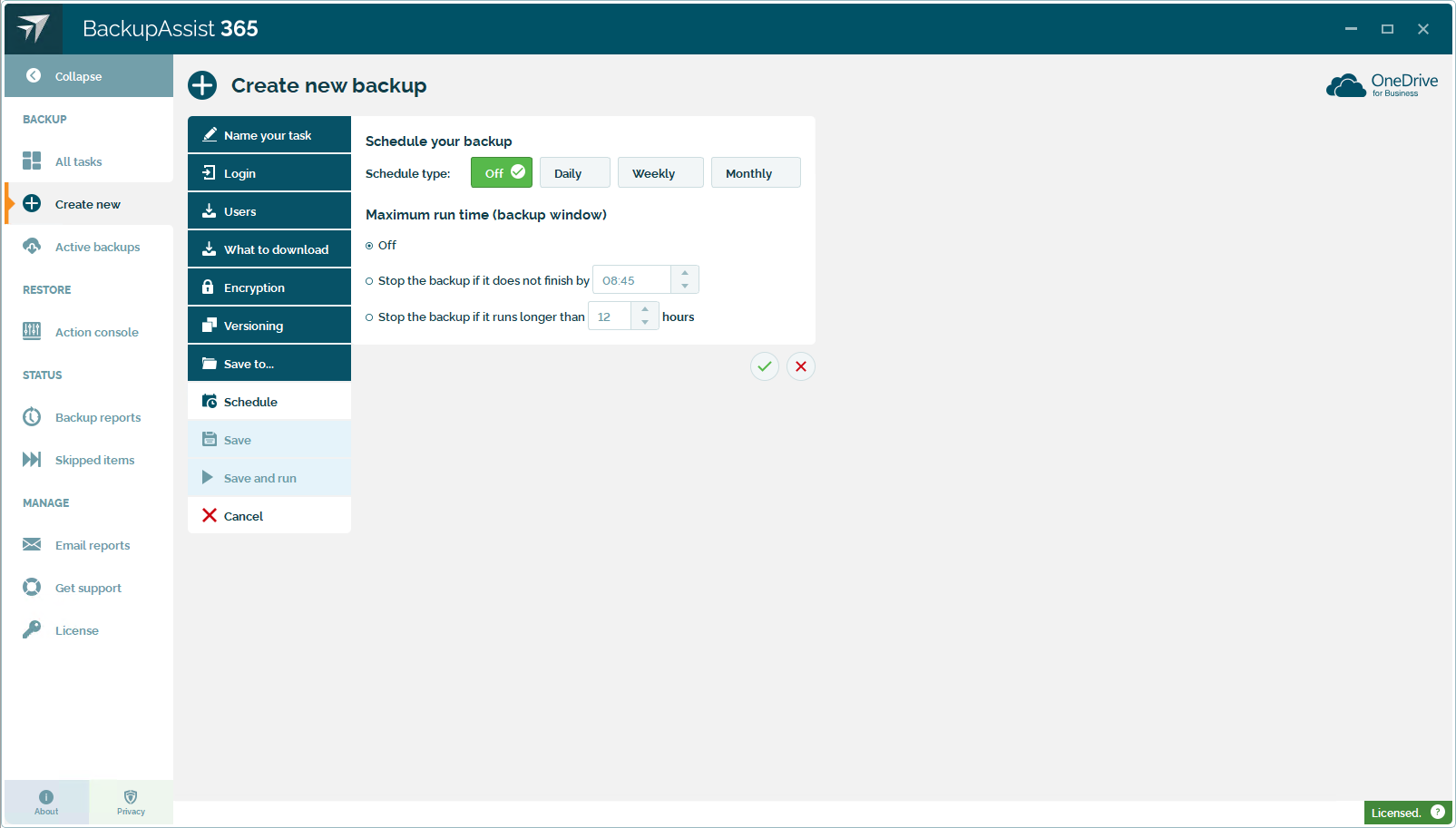Open Action console in the sidebar
The image size is (1456, 828).
(89, 331)
